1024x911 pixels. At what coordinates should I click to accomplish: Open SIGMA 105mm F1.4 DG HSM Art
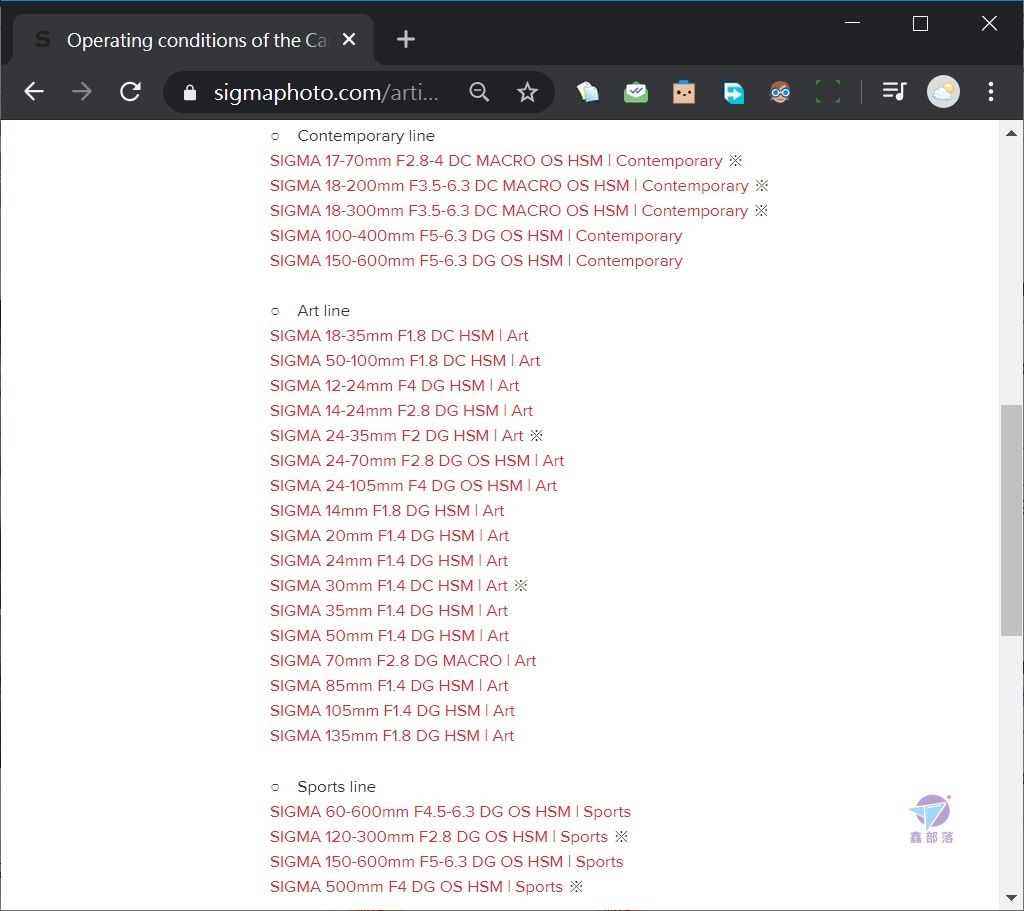pos(392,711)
